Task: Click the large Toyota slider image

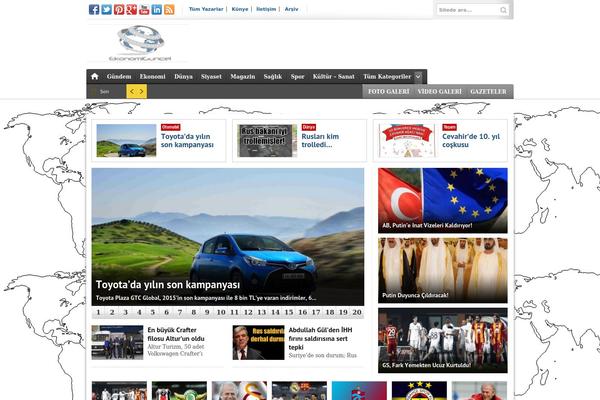Action: tap(228, 237)
